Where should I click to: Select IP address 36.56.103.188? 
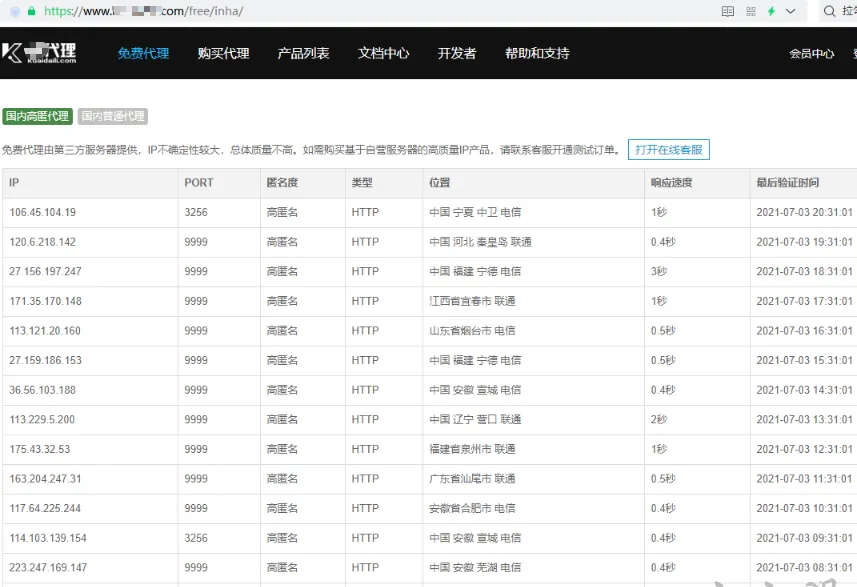(x=42, y=390)
